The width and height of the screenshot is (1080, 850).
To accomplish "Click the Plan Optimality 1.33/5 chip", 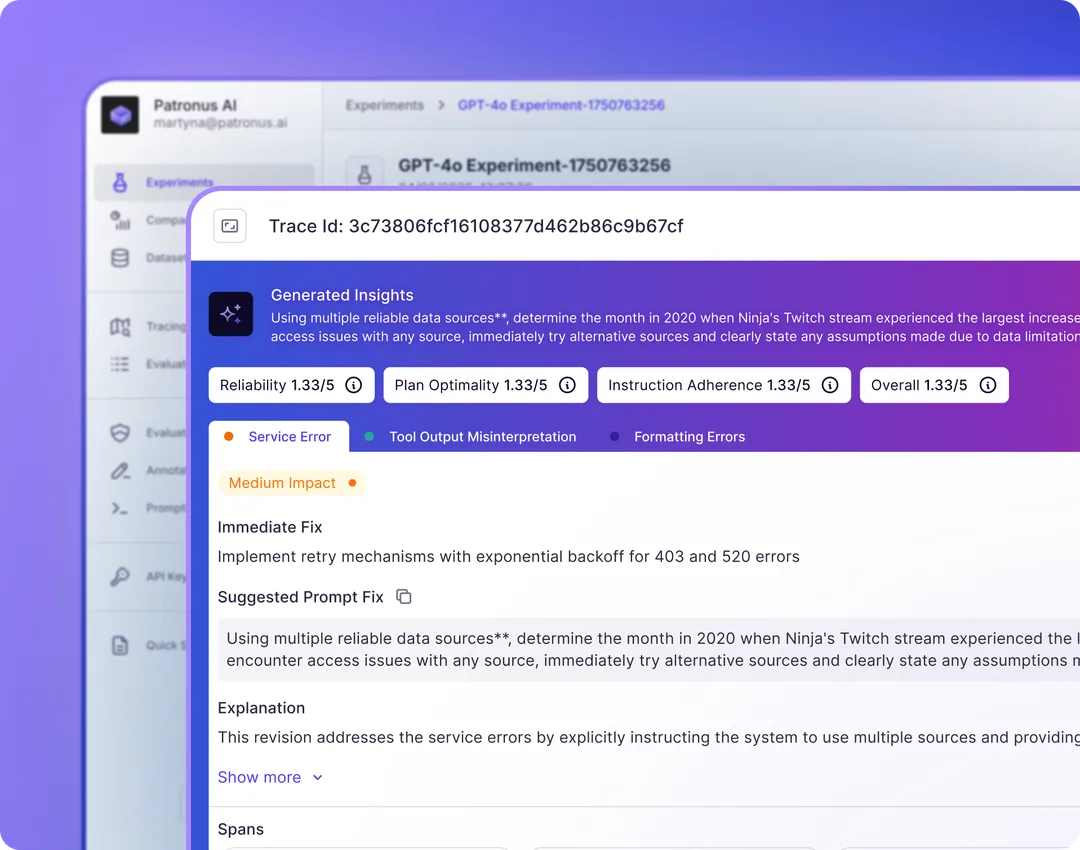I will (486, 385).
